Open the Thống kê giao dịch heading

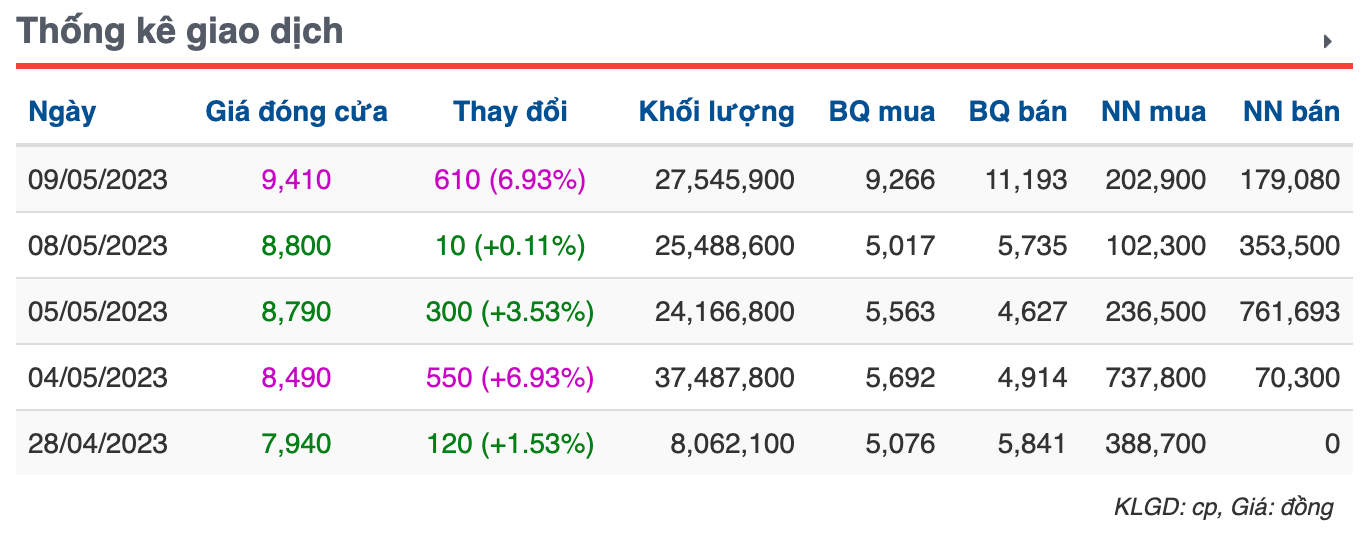(x=181, y=32)
